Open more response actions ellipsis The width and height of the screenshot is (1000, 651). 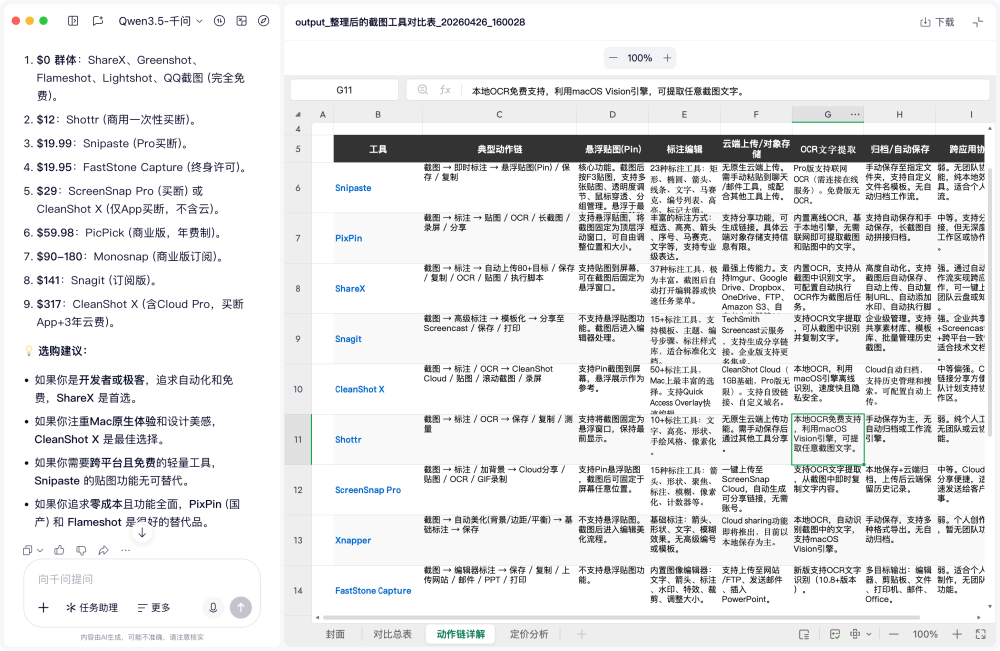coord(126,550)
